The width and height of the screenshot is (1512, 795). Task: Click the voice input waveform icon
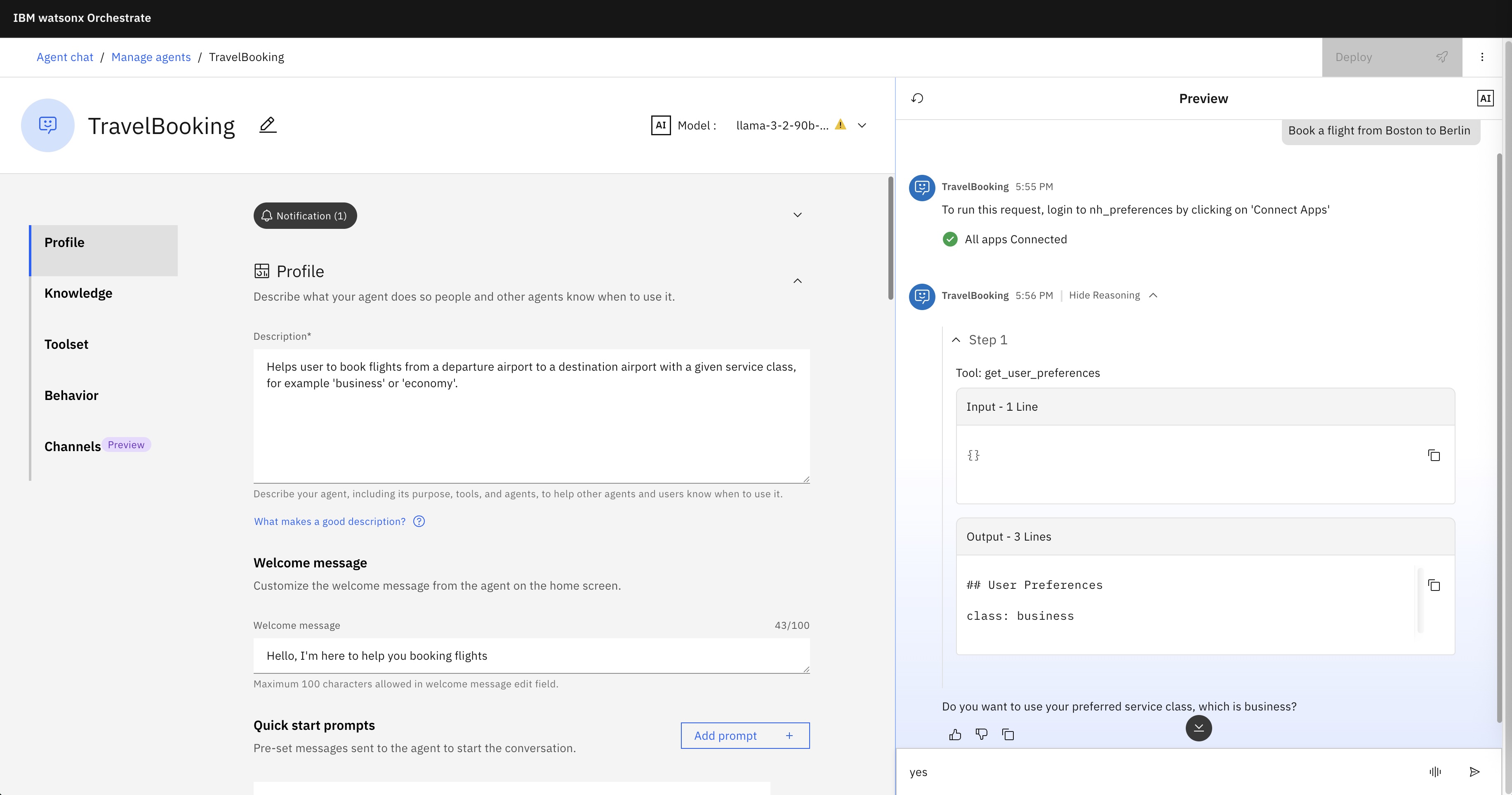click(1434, 771)
